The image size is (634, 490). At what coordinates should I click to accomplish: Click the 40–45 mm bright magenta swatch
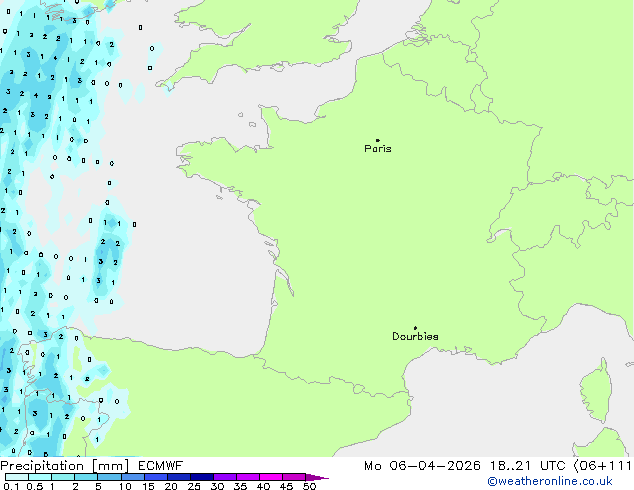coord(270,477)
